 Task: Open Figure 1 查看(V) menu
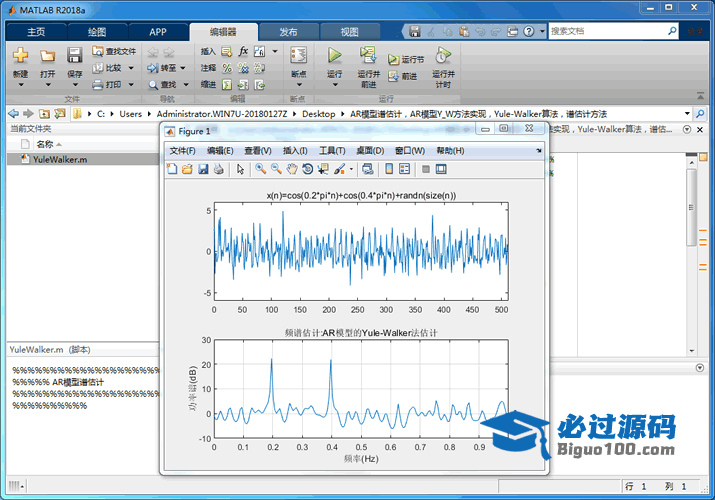coord(258,150)
